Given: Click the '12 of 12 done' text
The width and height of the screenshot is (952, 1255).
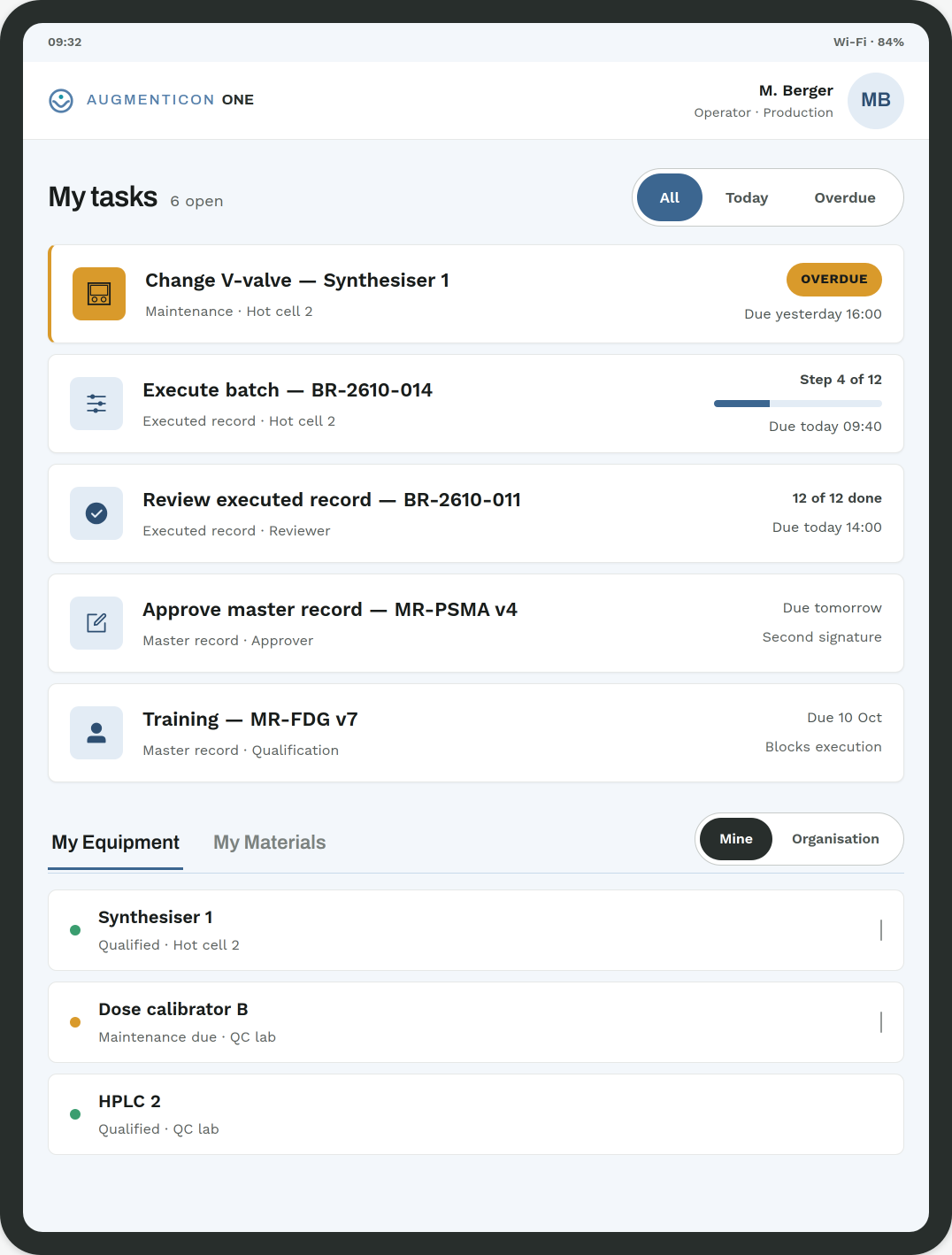Looking at the screenshot, I should tap(837, 498).
